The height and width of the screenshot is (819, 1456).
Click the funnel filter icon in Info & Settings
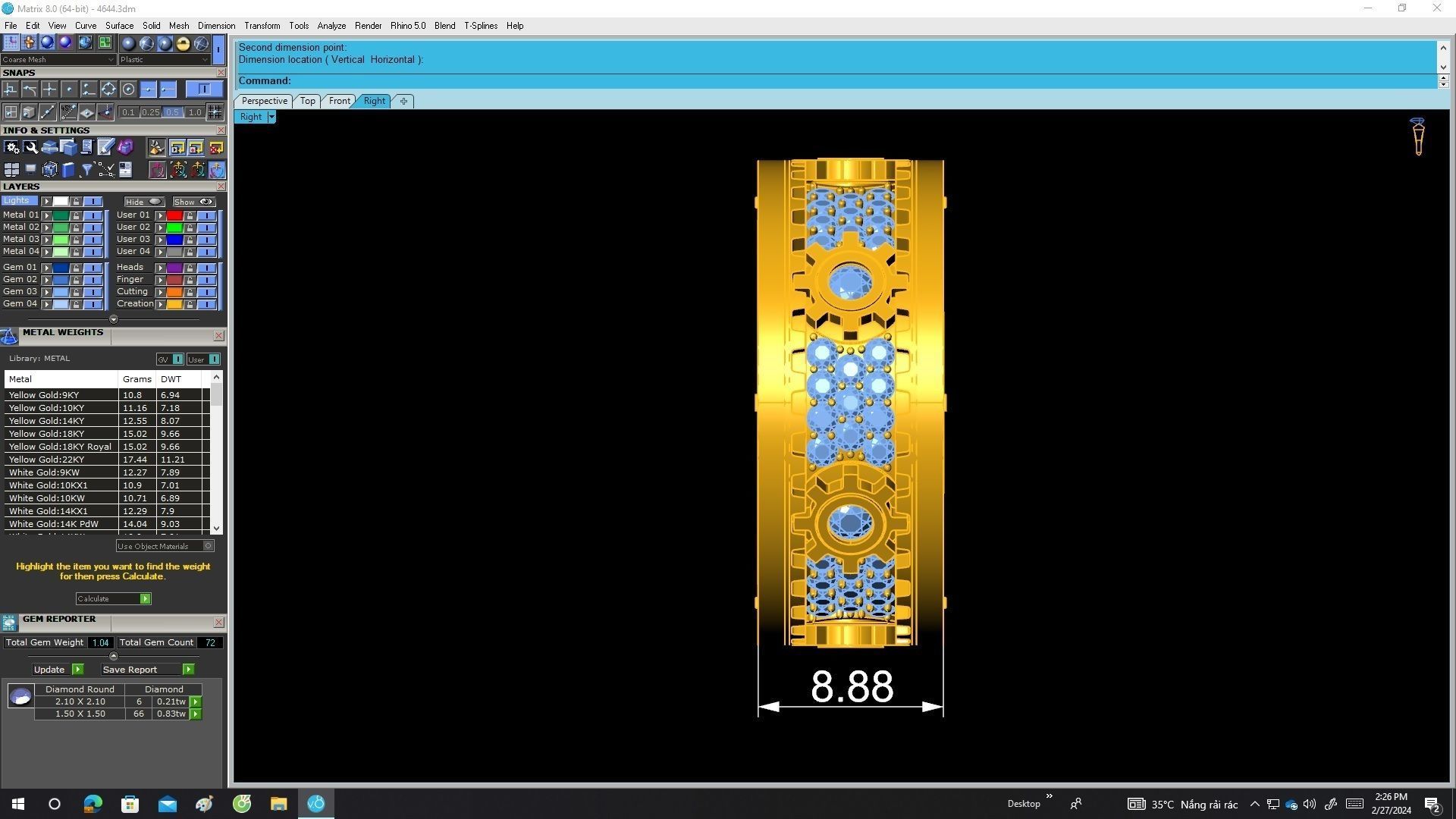click(86, 170)
